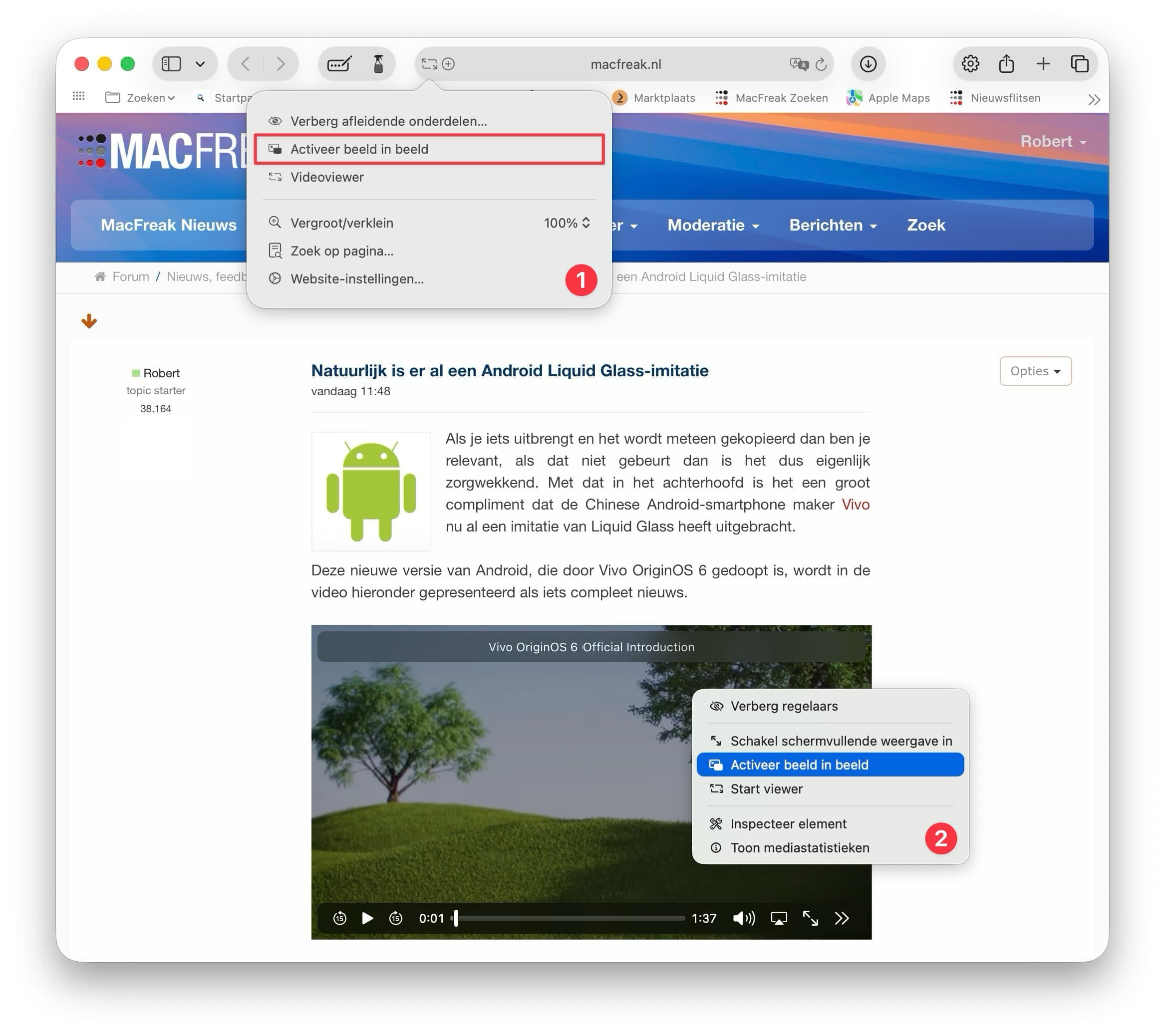Click the translate icon in address bar
The height and width of the screenshot is (1036, 1165).
(x=799, y=64)
